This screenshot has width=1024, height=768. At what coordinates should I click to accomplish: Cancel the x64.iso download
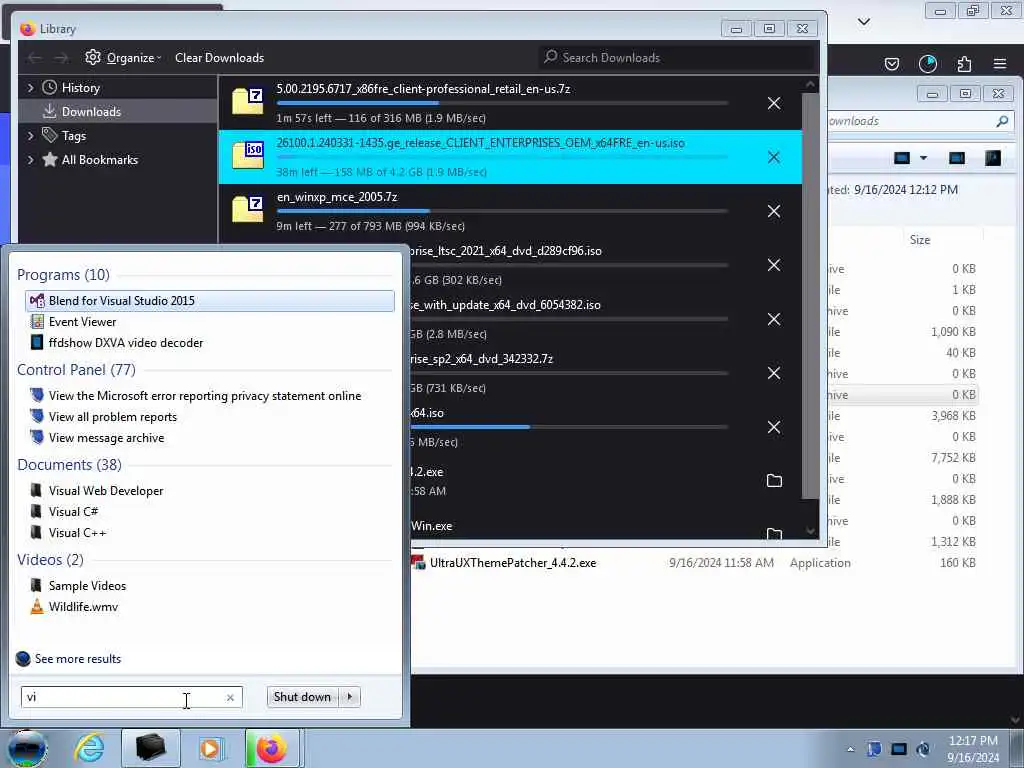[x=774, y=427]
